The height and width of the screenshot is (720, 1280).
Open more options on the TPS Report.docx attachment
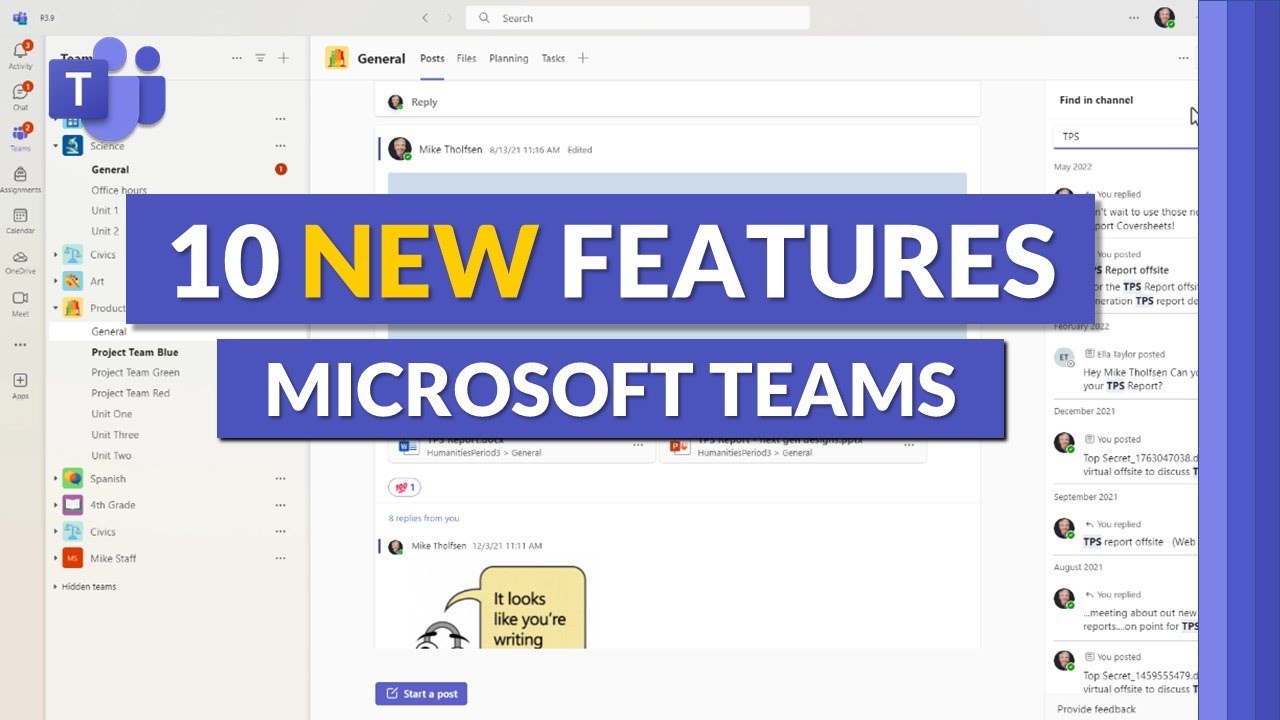638,446
